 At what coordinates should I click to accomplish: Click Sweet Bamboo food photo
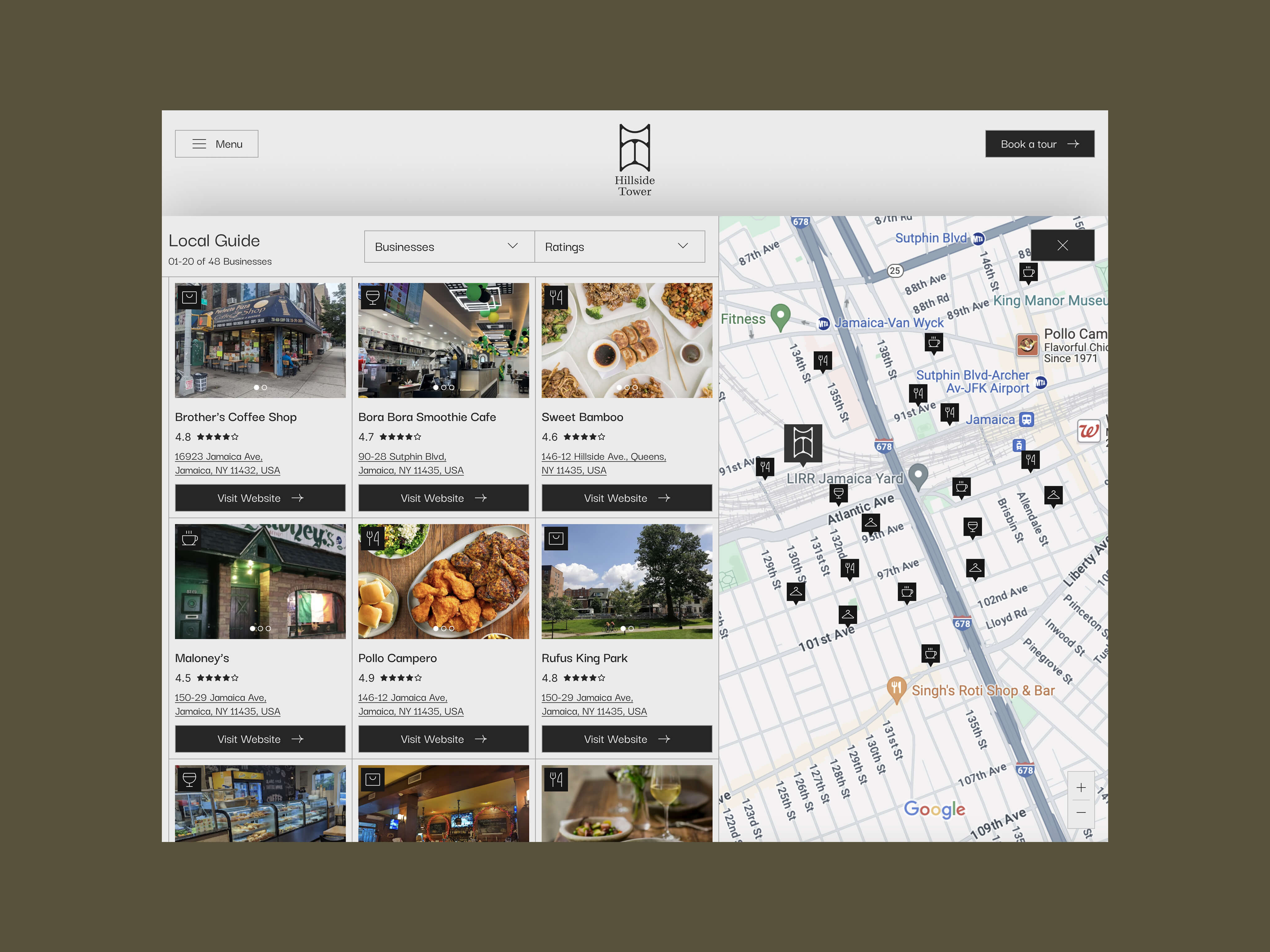[x=627, y=340]
